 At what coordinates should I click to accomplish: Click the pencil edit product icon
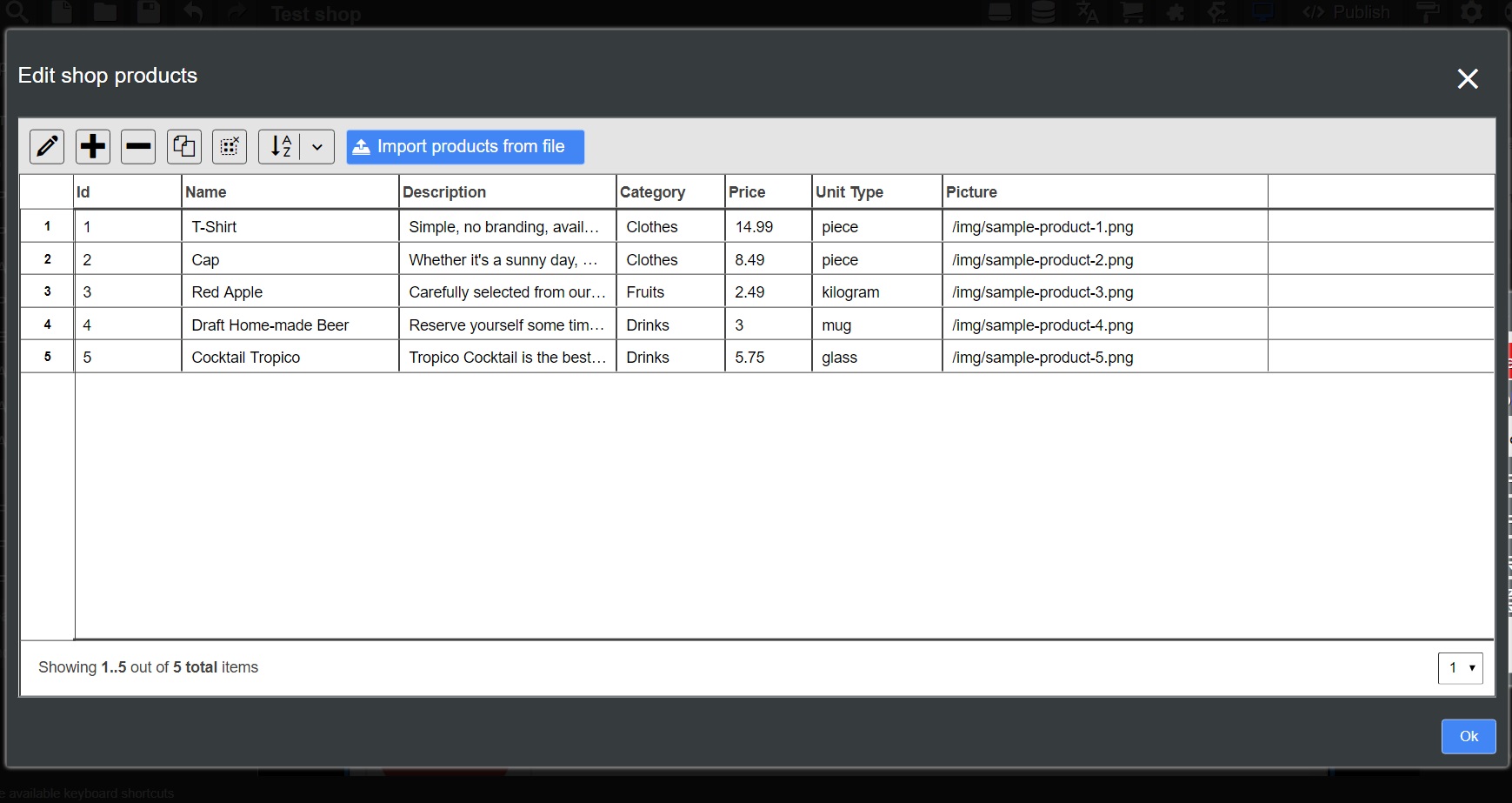click(x=47, y=147)
